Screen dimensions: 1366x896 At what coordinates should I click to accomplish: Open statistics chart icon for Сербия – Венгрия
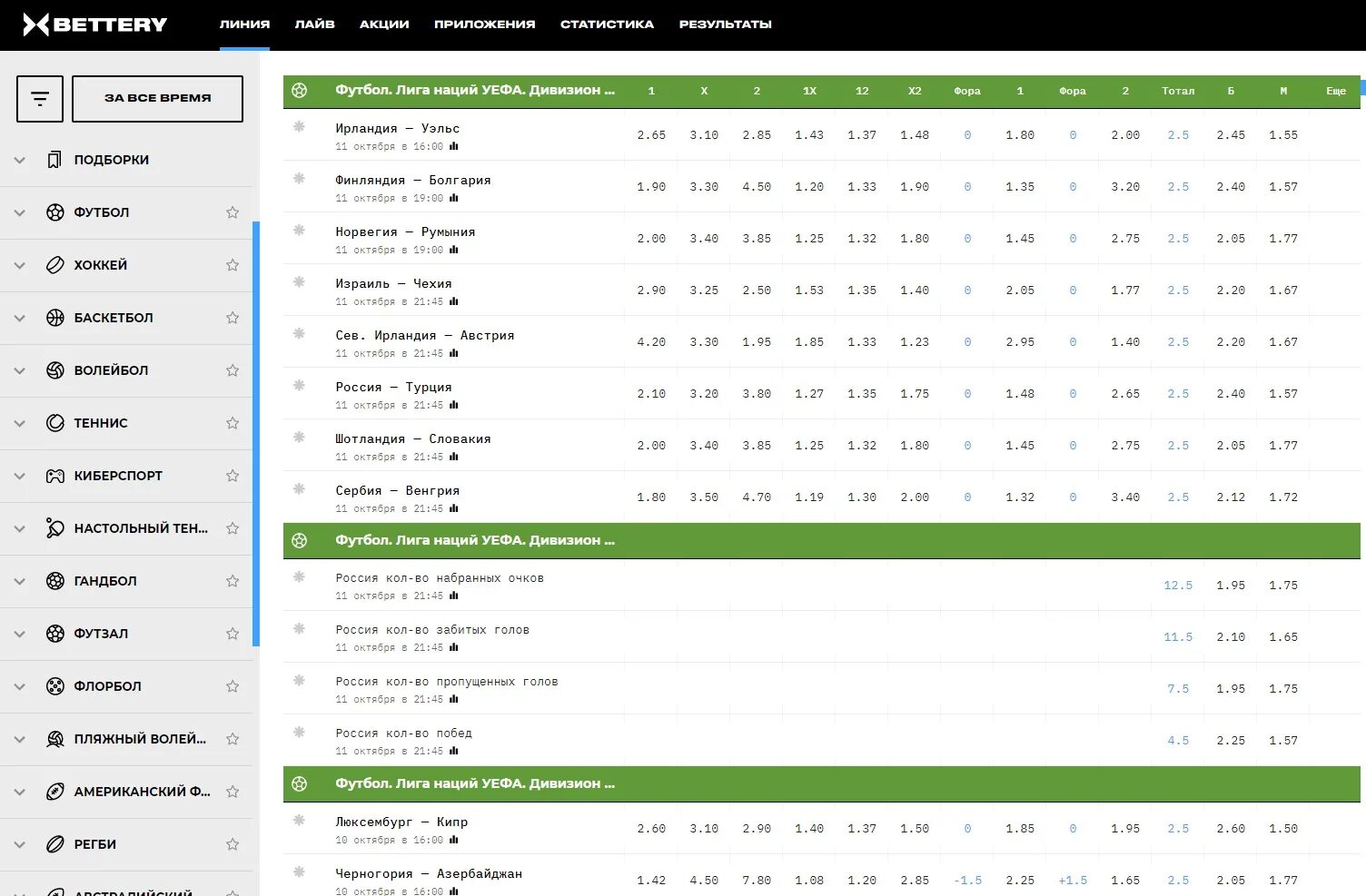[x=453, y=508]
